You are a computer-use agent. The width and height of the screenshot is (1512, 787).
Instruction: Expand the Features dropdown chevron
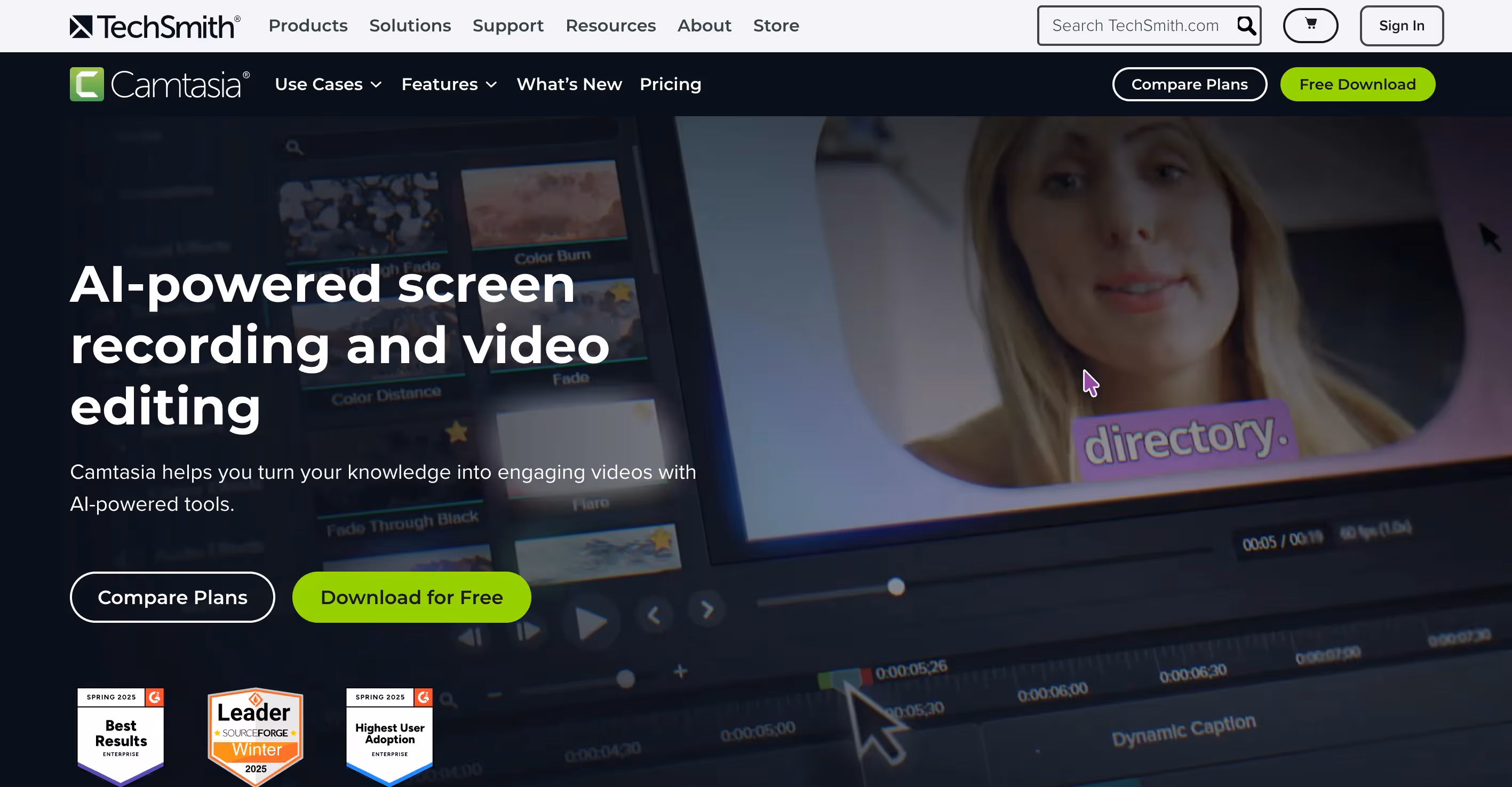(492, 85)
